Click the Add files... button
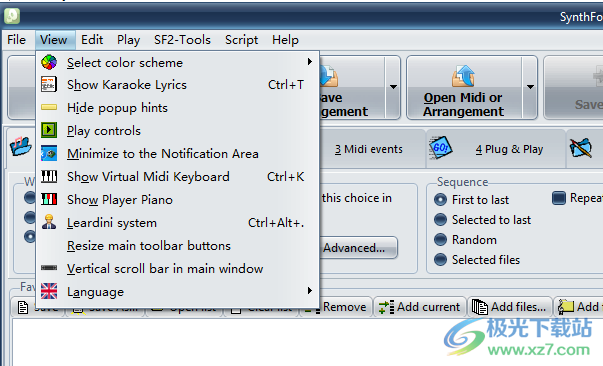Image resolution: width=603 pixels, height=366 pixels. (510, 307)
